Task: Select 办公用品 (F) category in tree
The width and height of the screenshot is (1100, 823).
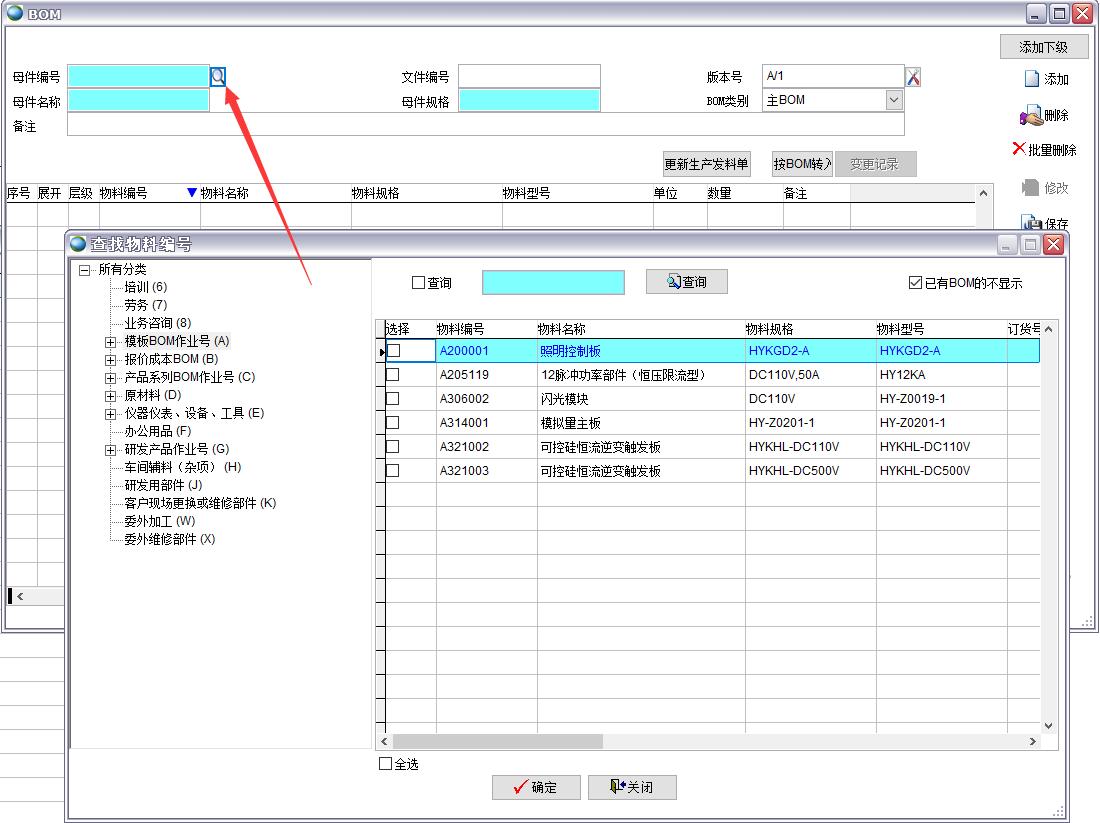Action: [157, 431]
